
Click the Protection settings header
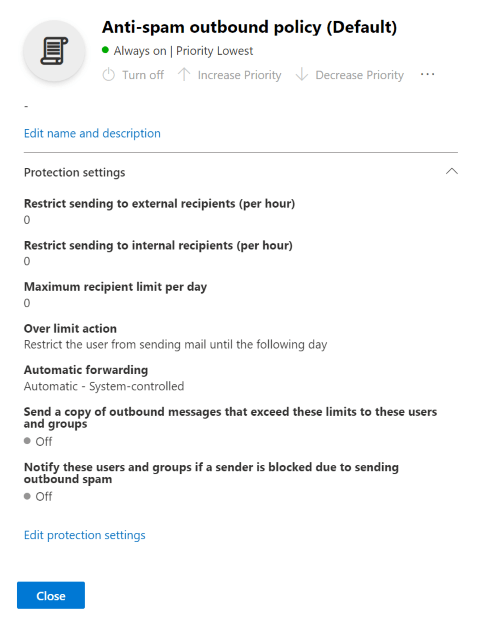[75, 173]
